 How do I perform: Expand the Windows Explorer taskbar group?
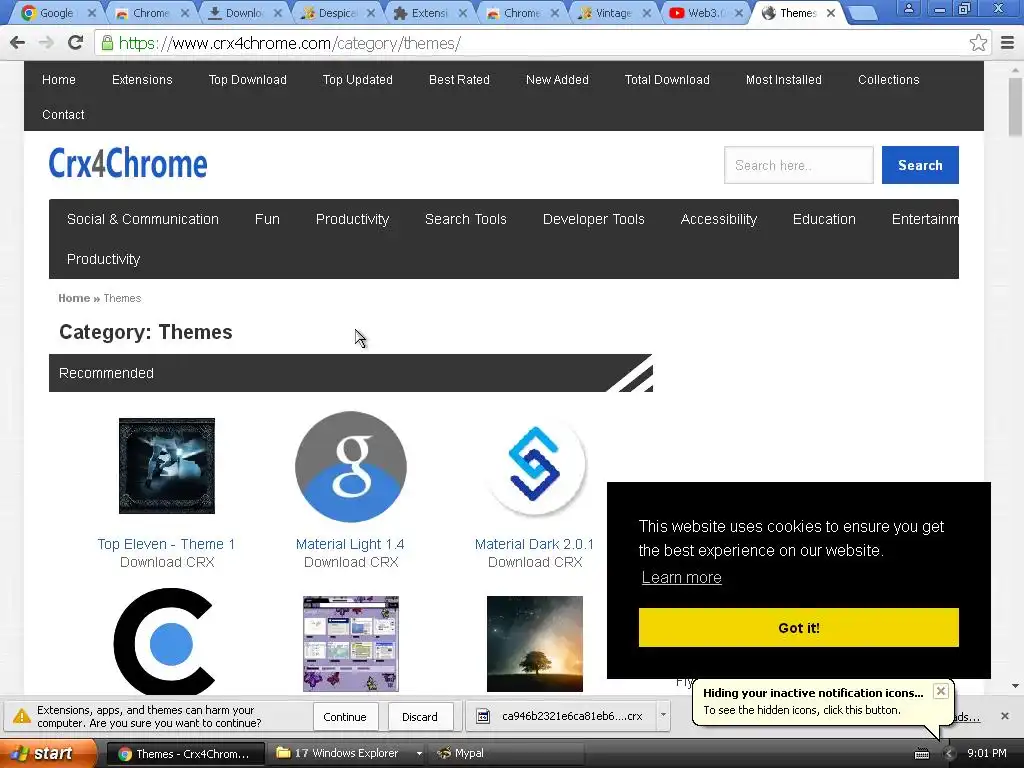click(x=419, y=754)
